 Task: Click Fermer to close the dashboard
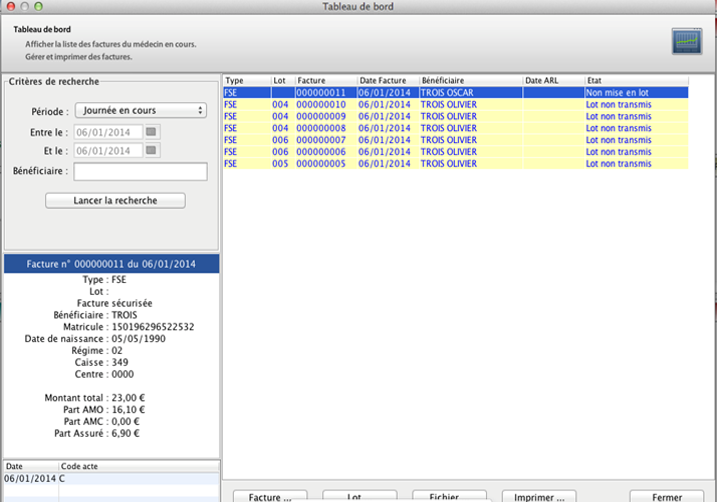[x=666, y=495]
